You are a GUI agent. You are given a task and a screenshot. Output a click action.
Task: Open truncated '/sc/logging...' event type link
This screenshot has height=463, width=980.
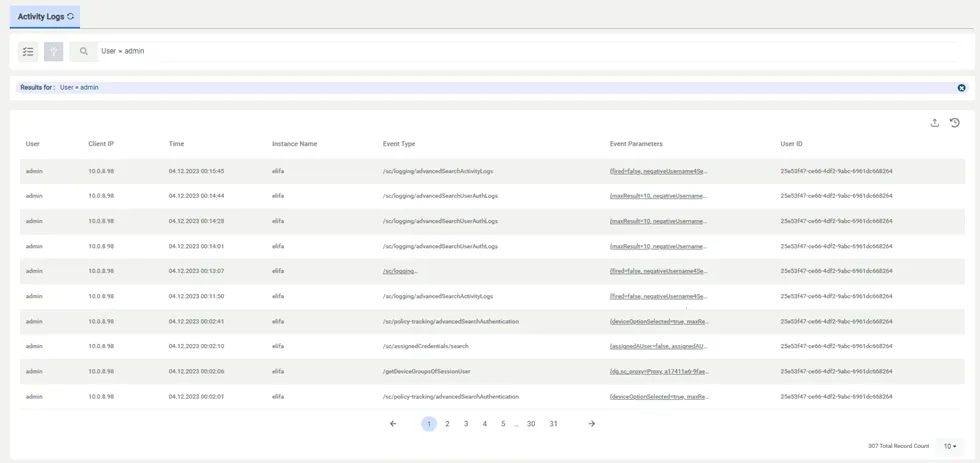coord(400,271)
